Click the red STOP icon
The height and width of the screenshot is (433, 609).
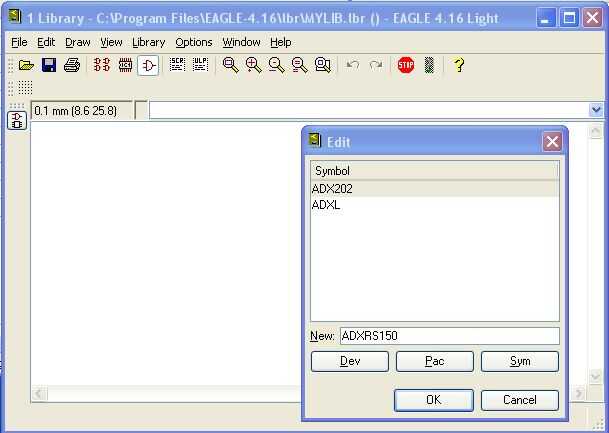pos(406,65)
